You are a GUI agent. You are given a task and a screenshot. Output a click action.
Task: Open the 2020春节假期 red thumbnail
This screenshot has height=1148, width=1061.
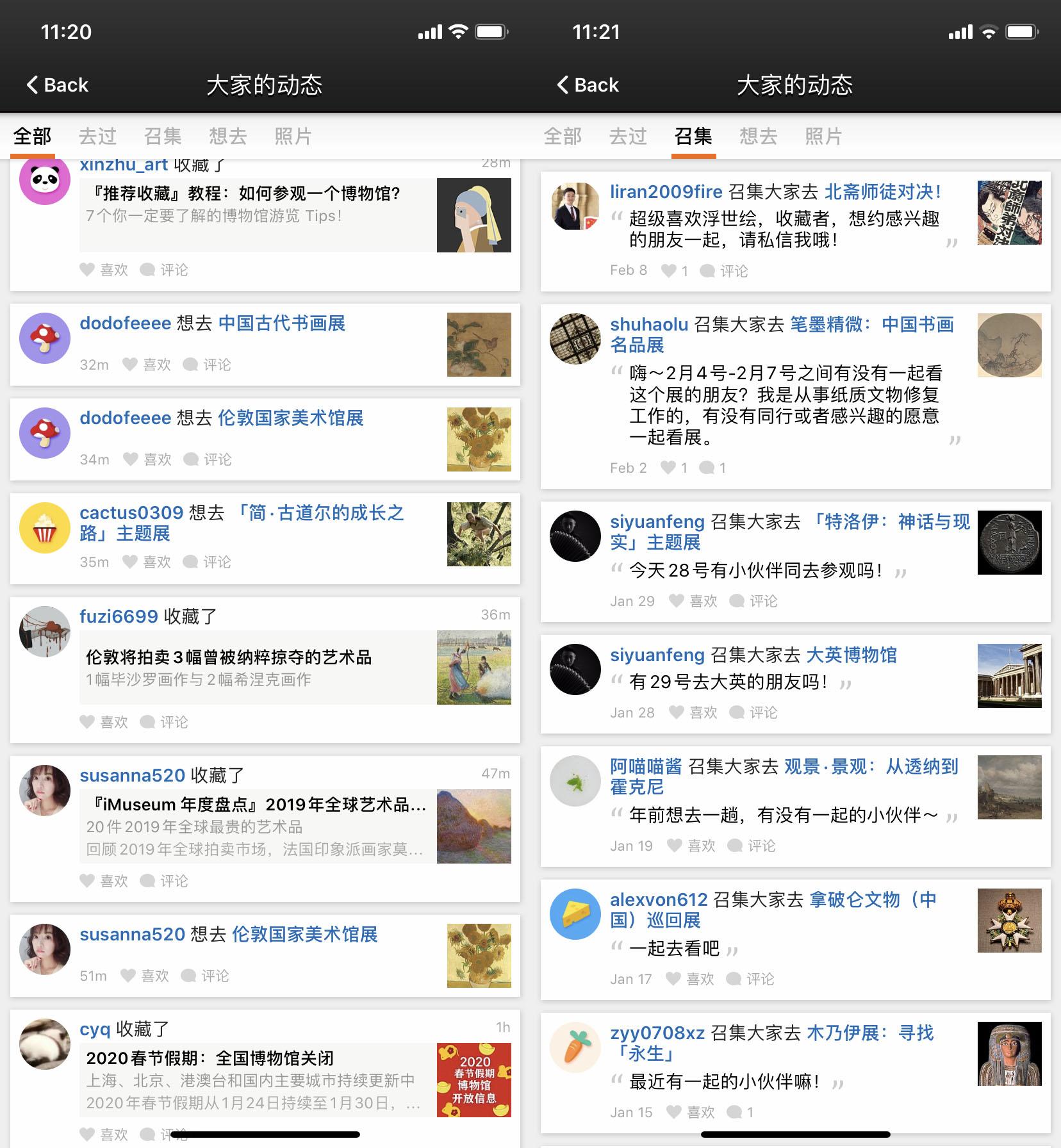click(x=474, y=1080)
